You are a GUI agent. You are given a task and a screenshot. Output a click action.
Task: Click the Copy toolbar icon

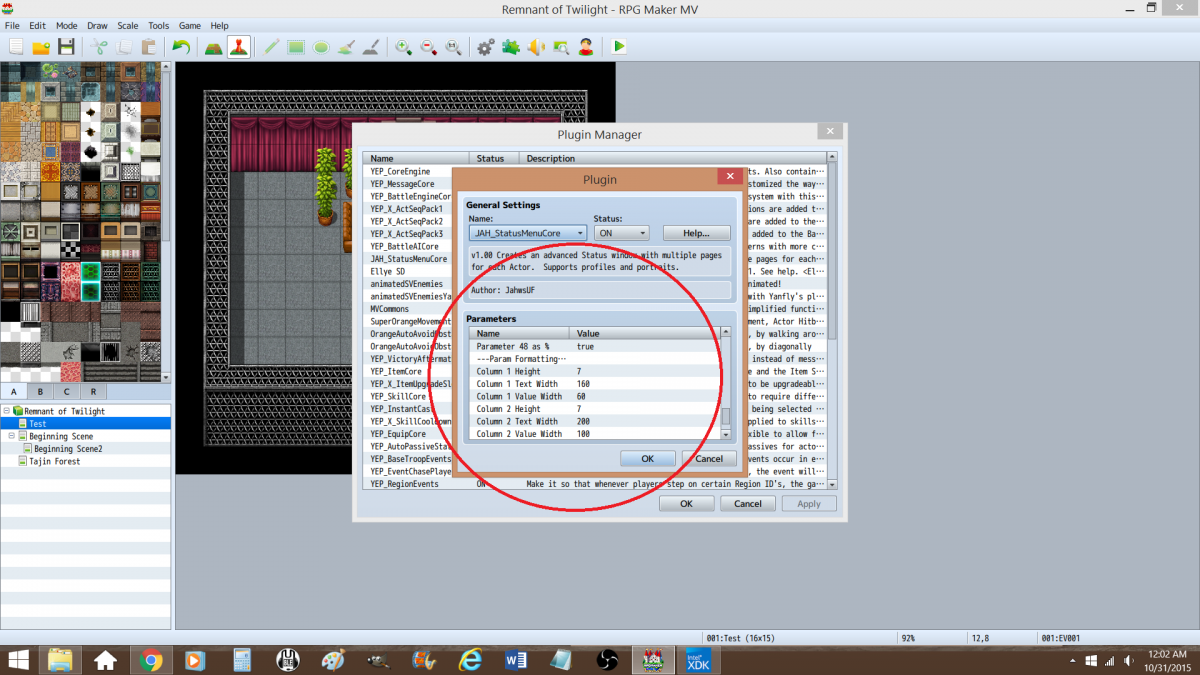(x=124, y=47)
